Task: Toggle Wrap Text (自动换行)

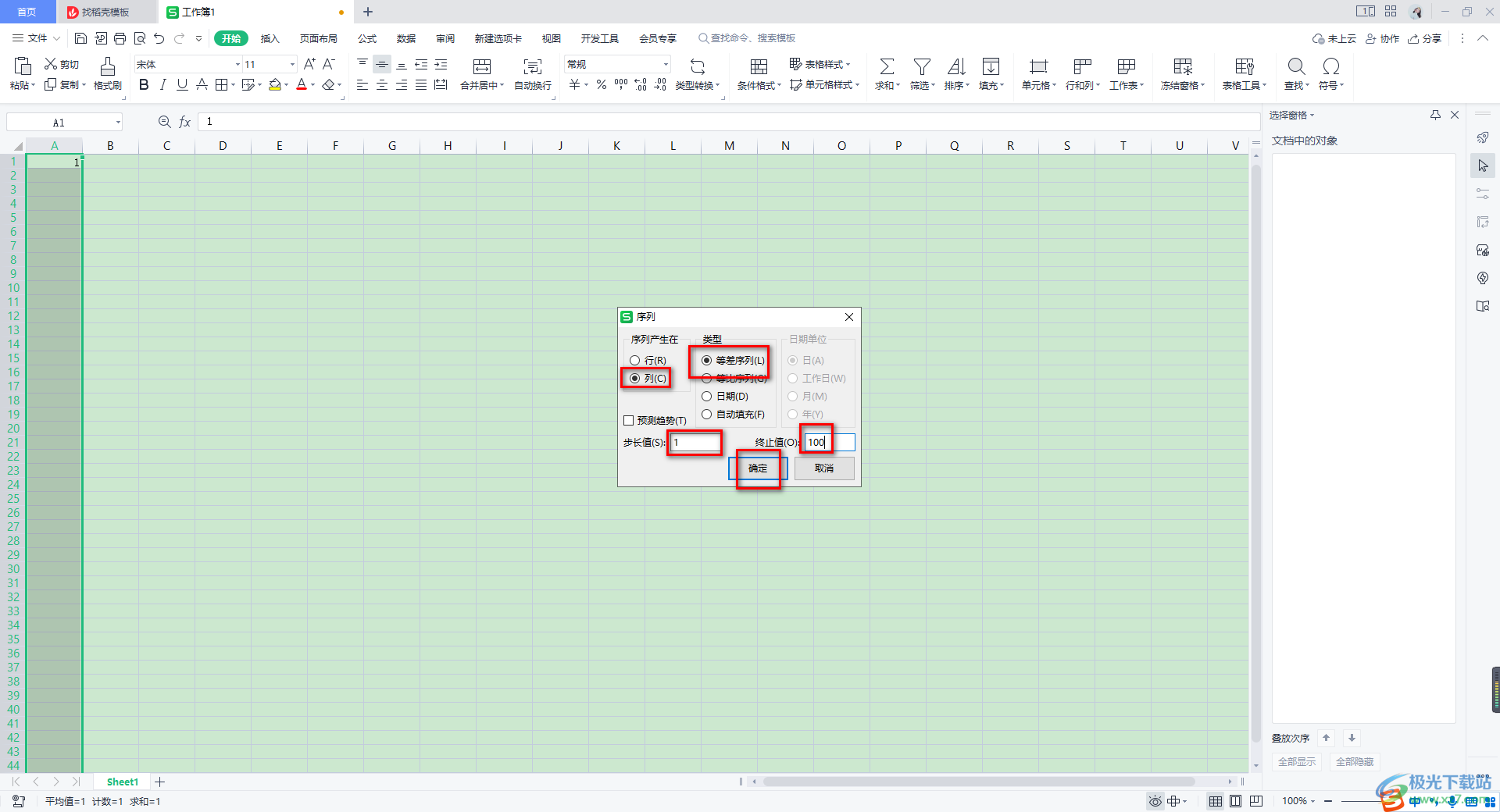Action: pos(533,74)
